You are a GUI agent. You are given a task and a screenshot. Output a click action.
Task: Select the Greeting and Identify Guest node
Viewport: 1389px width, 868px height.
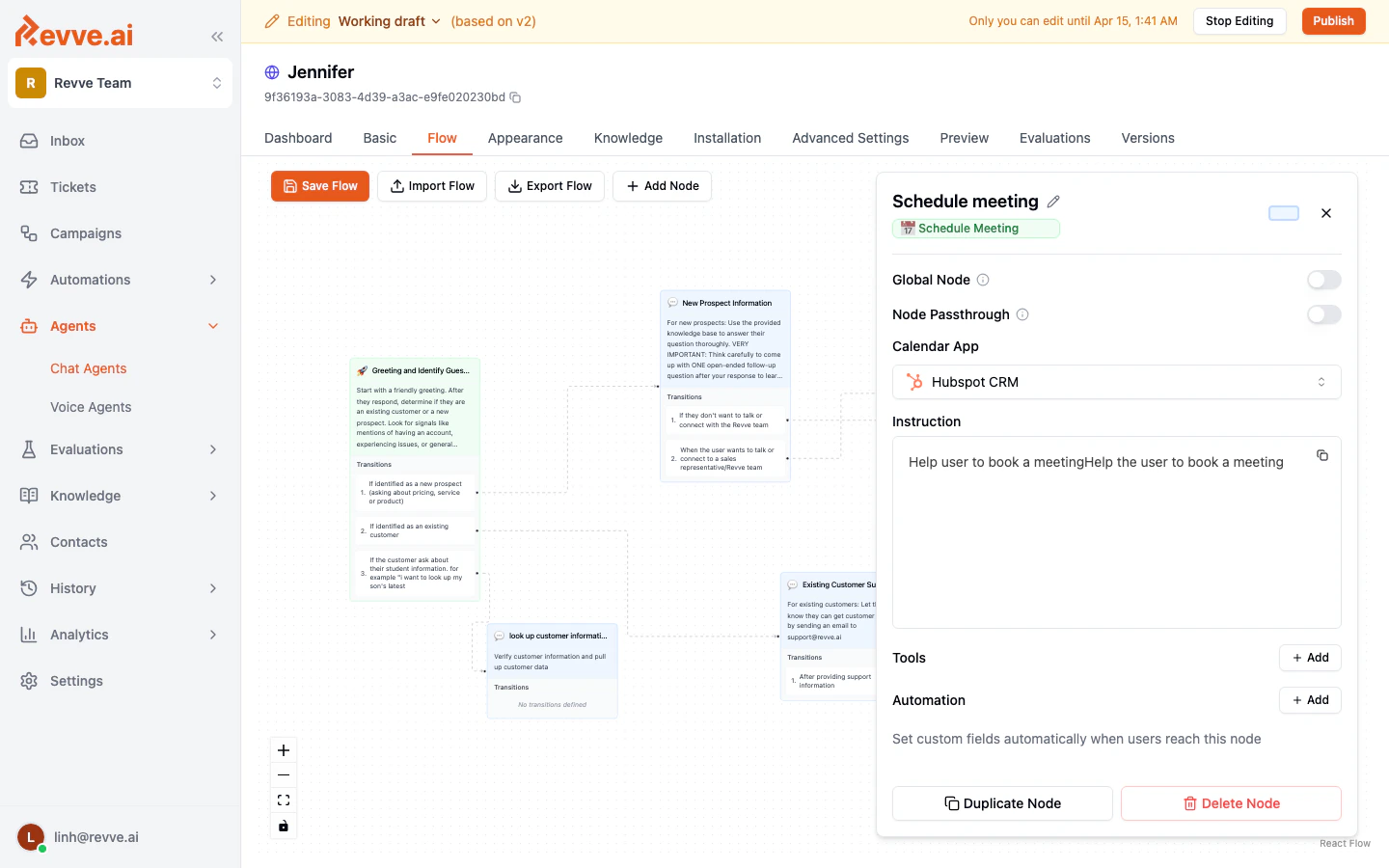415,479
